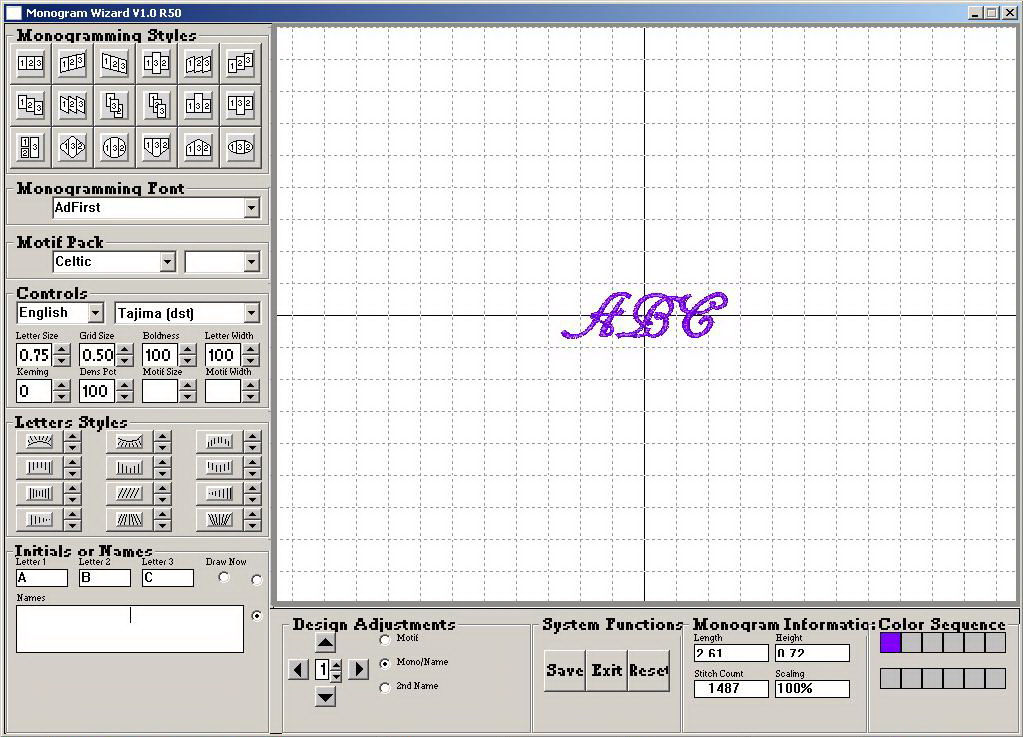Open the Tajima (dst) format dropdown

[251, 314]
